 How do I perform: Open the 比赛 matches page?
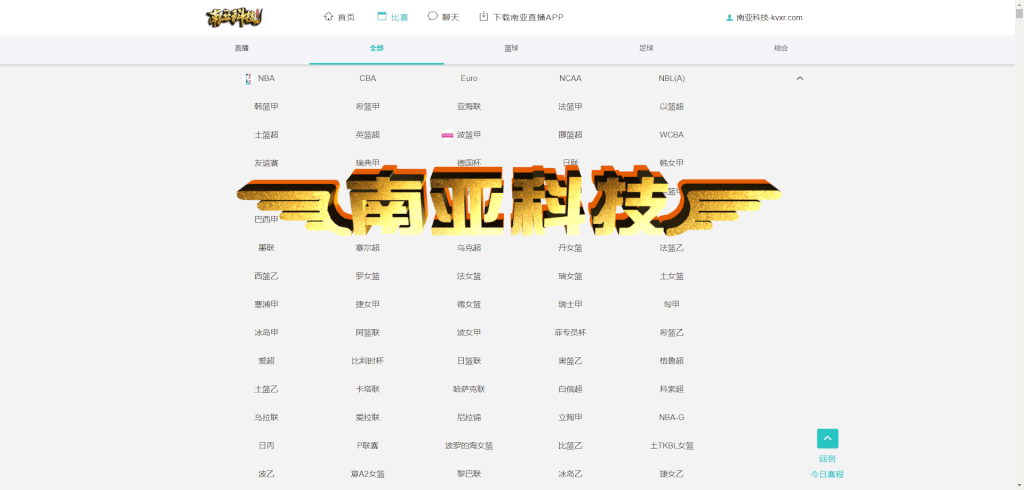[x=392, y=17]
